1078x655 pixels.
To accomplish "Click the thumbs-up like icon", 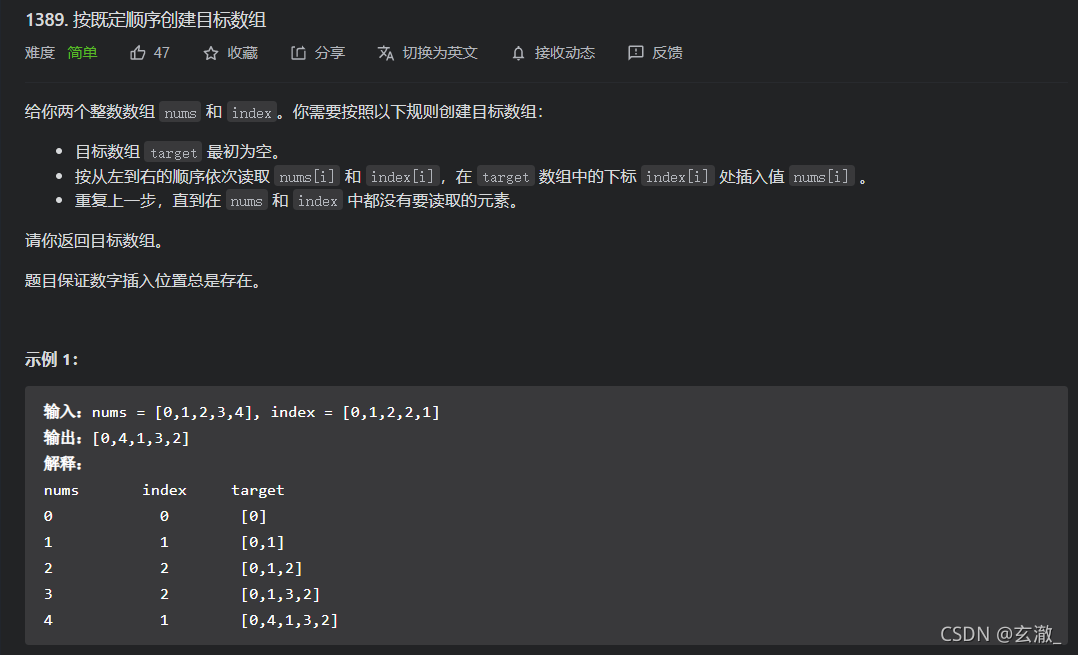I will [138, 53].
